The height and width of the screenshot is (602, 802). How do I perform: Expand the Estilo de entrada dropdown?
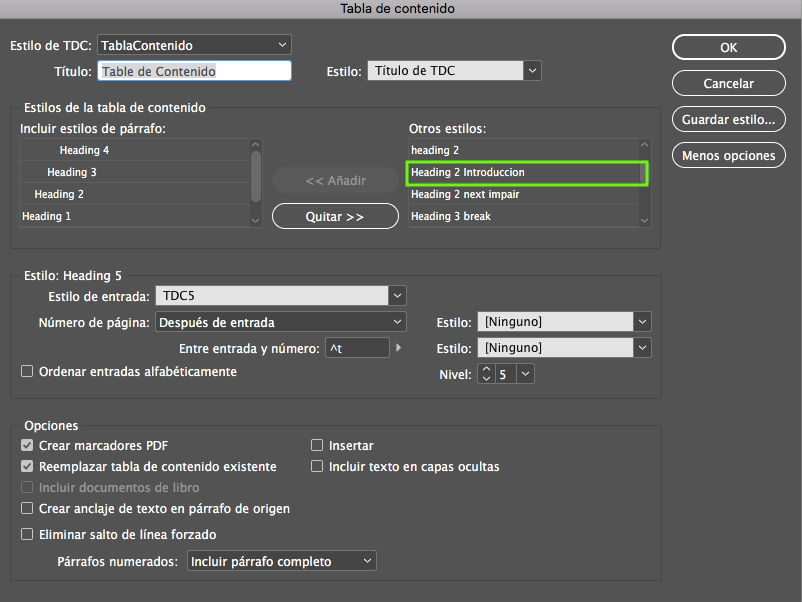pyautogui.click(x=280, y=295)
